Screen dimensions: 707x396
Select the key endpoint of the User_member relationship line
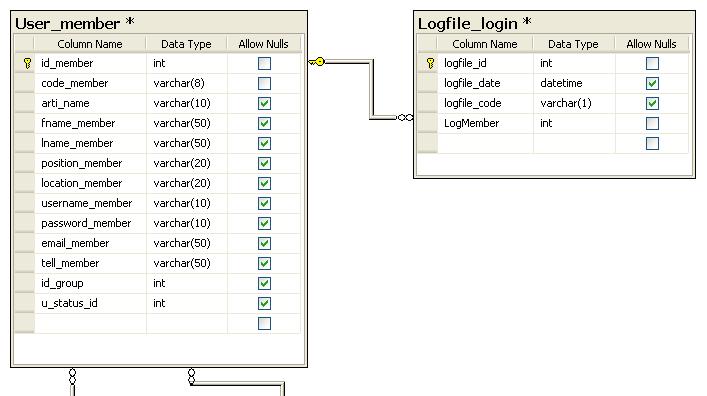pyautogui.click(x=317, y=62)
